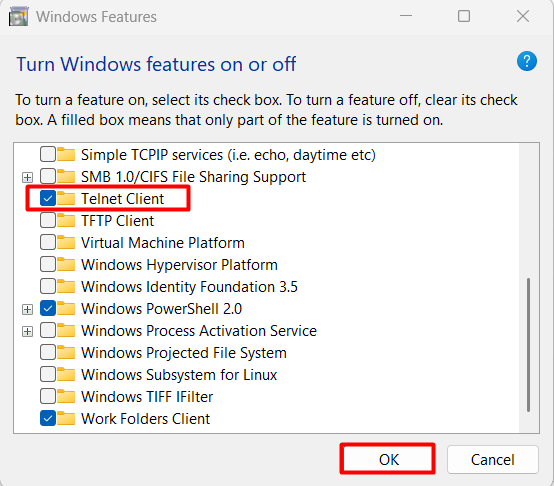Click the Work Folders Client folder icon
The height and width of the screenshot is (486, 554).
[66, 419]
